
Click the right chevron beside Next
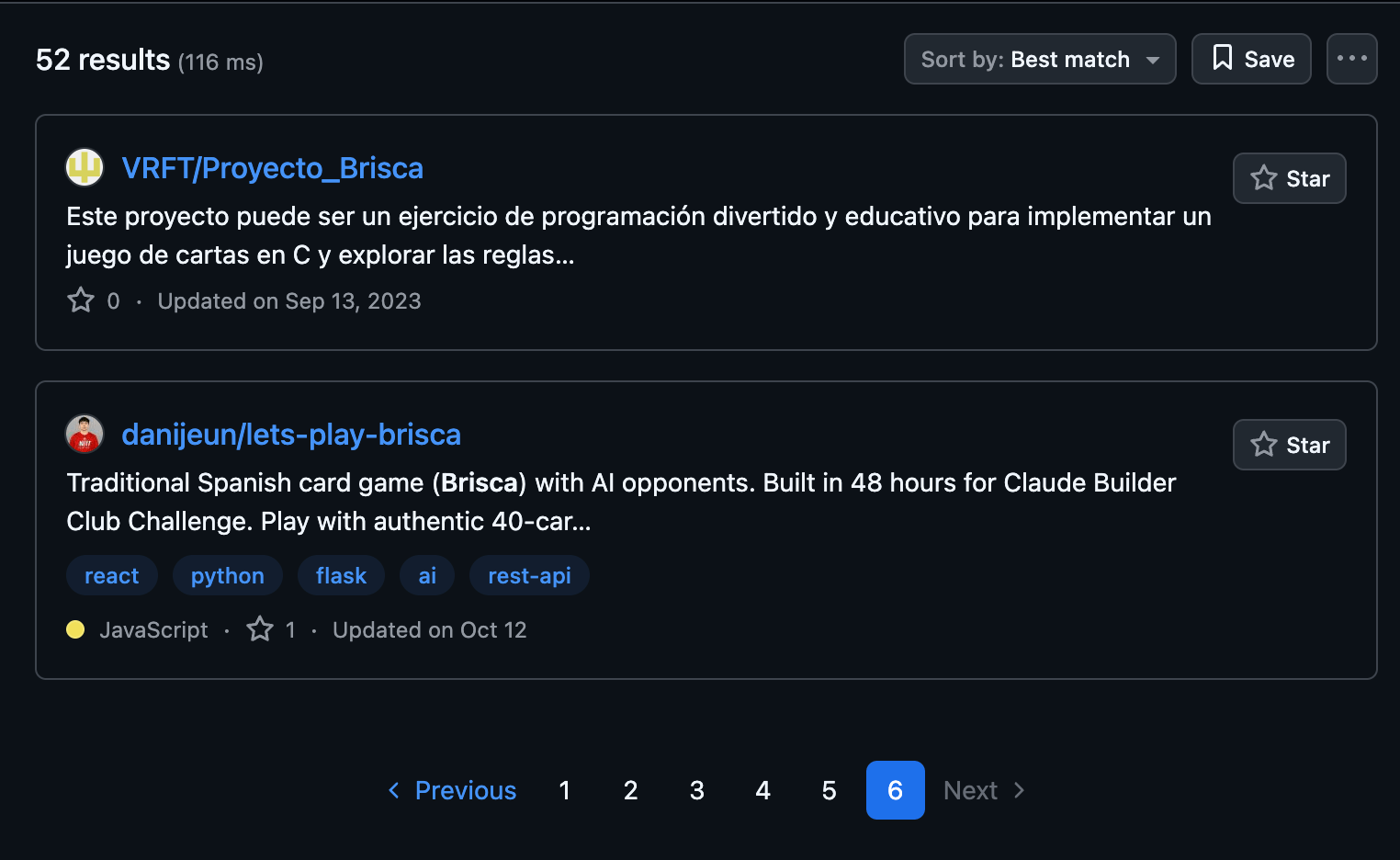click(1020, 790)
